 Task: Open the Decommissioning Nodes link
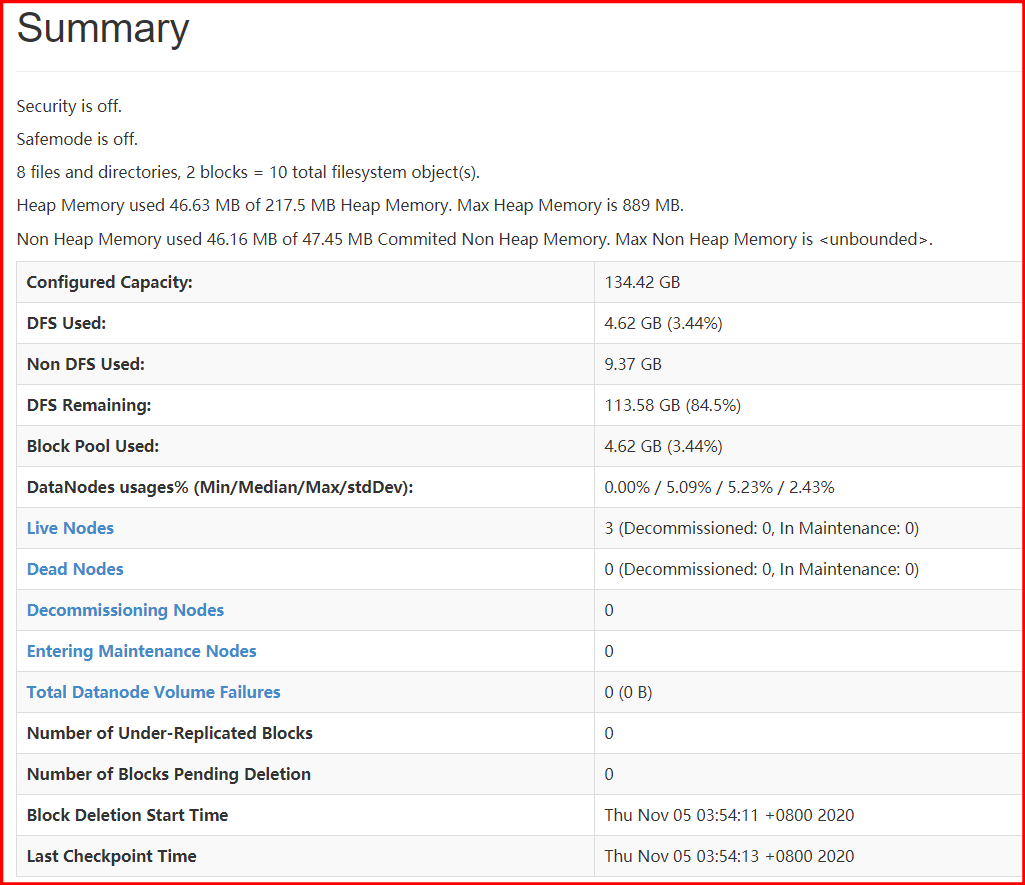(x=125, y=610)
